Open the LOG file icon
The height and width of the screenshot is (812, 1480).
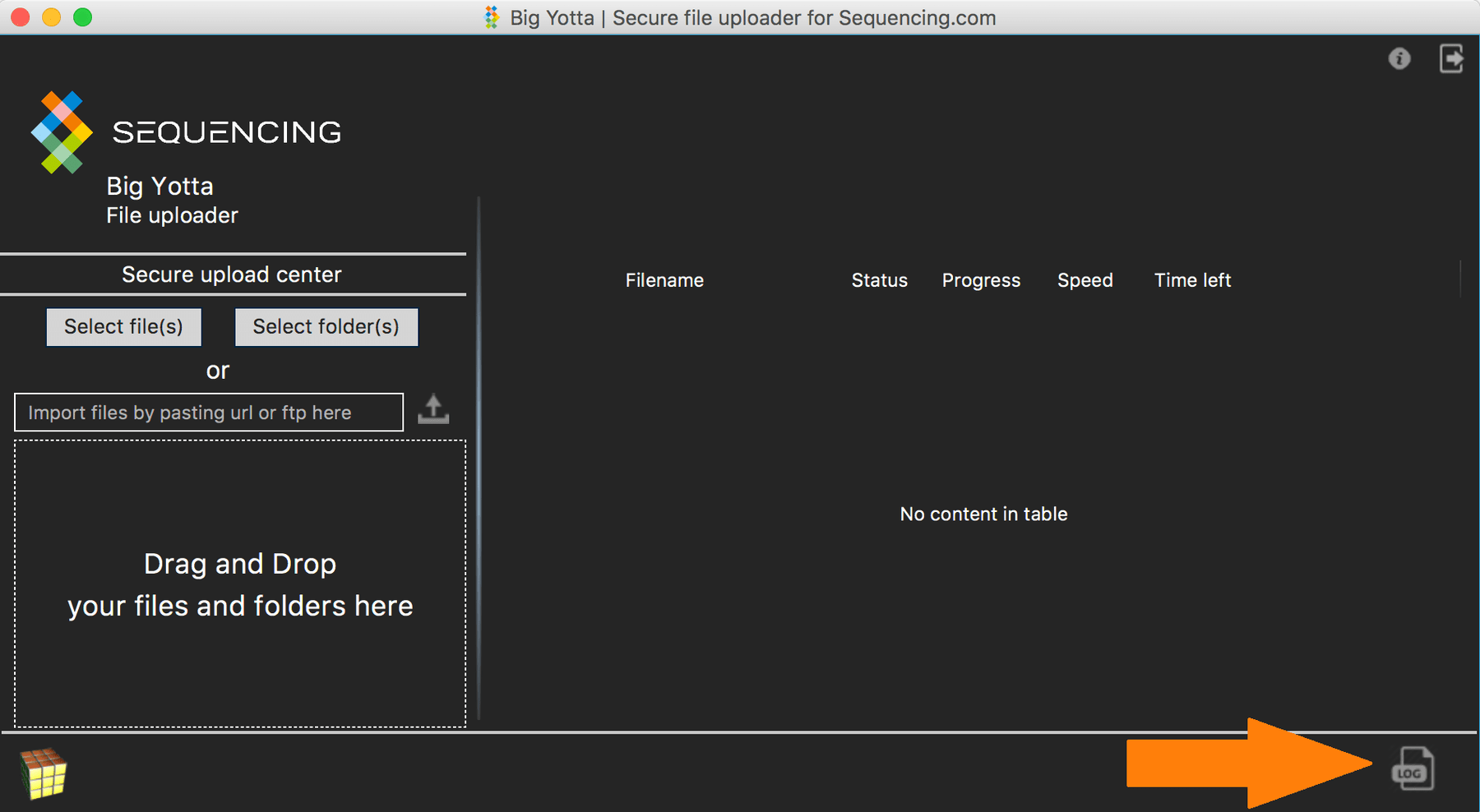point(1413,768)
